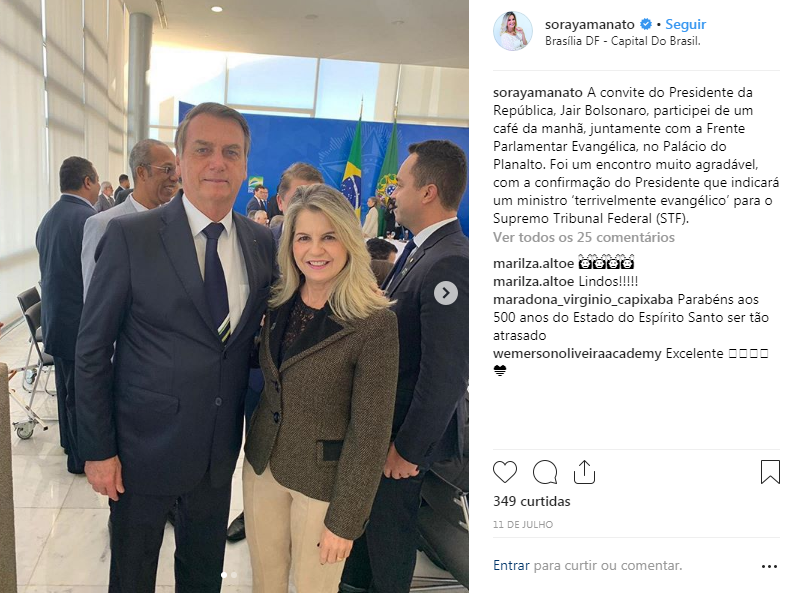Expand Ver todos os 25 comentários
803x593 pixels.
click(584, 237)
